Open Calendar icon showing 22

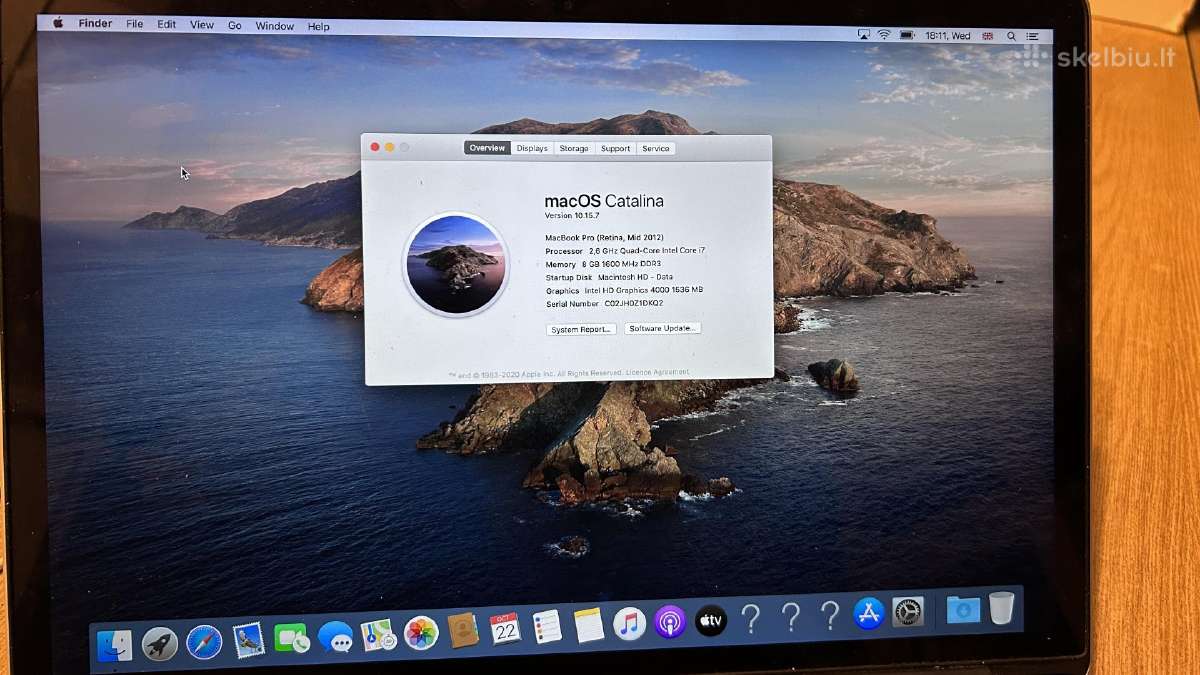point(505,628)
